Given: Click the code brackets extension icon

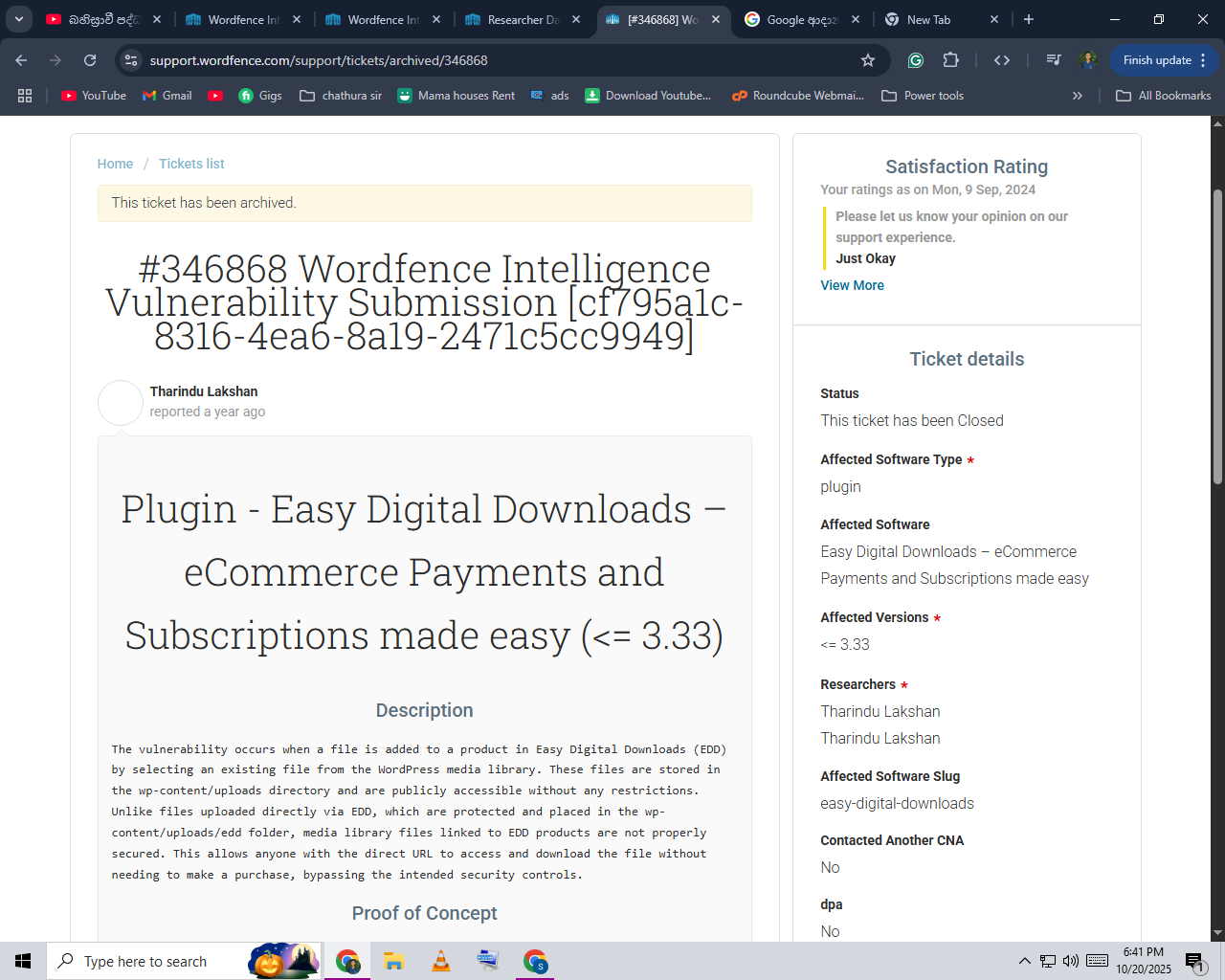Looking at the screenshot, I should 1002,60.
